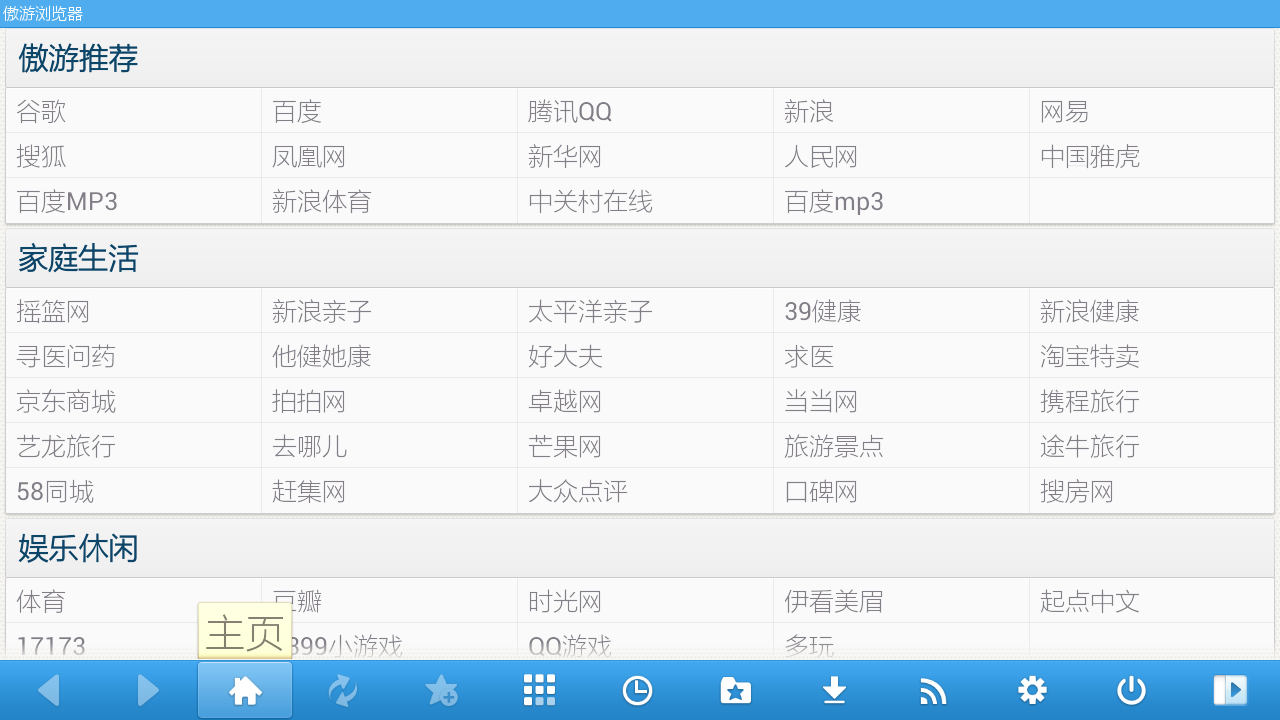Screen dimensions: 1280x720
Task: Go back with the left arrow icon
Action: click(49, 690)
